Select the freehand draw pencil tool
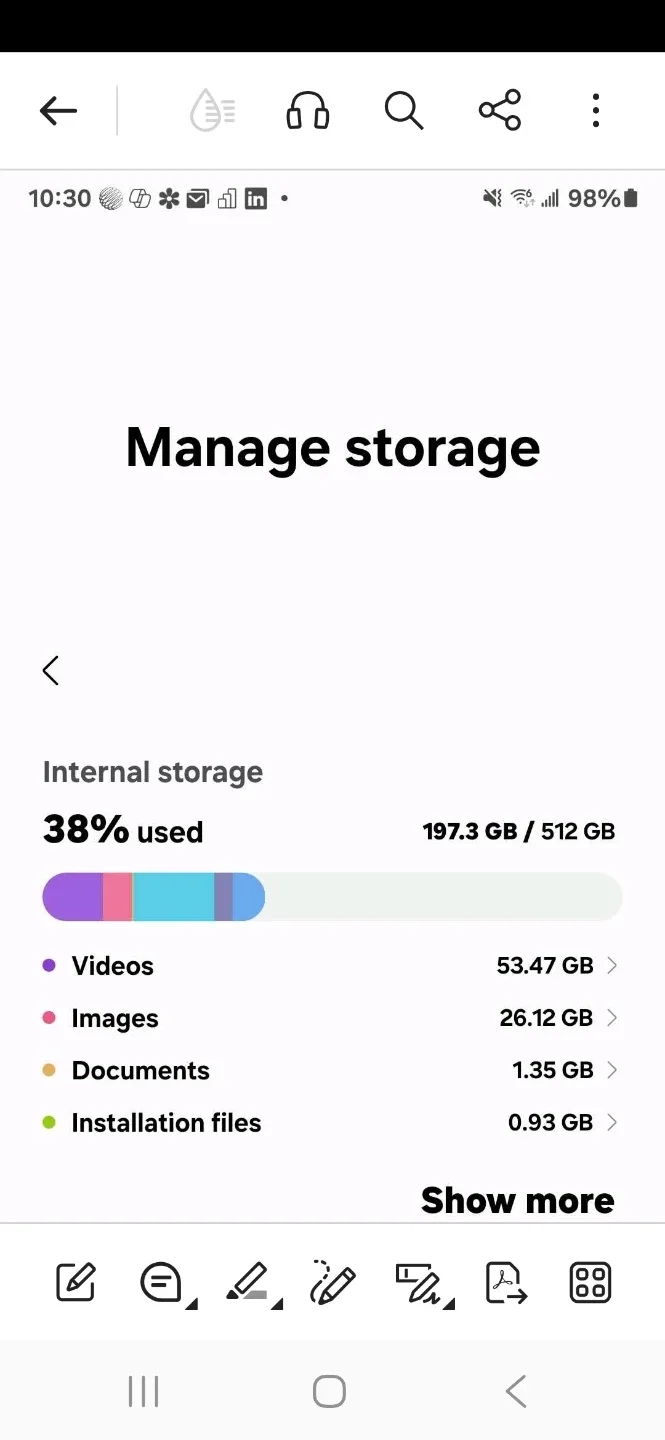Screen dimensions: 665x1440 click(x=333, y=1282)
